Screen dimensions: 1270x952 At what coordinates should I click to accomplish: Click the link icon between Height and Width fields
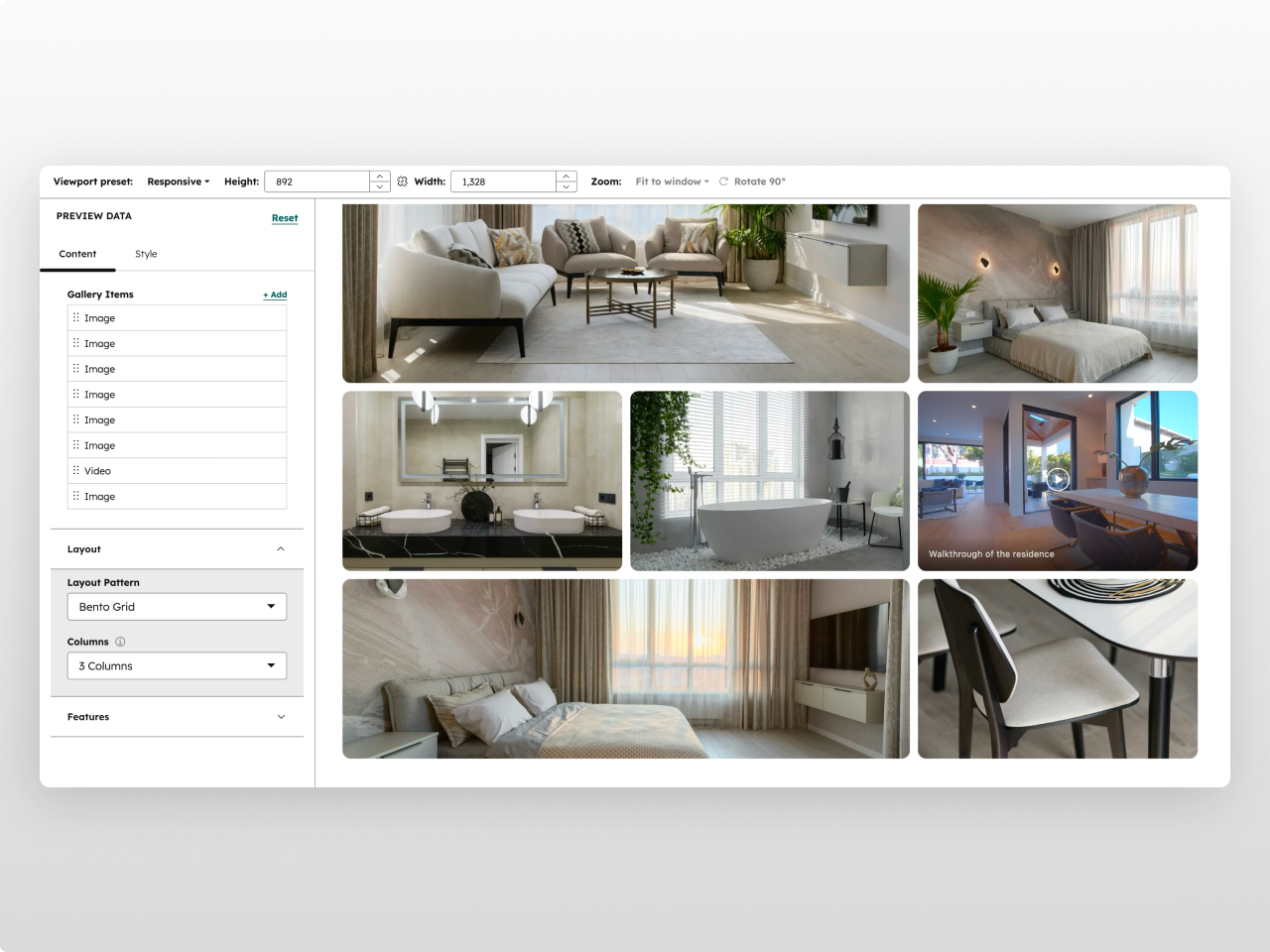[x=403, y=181]
